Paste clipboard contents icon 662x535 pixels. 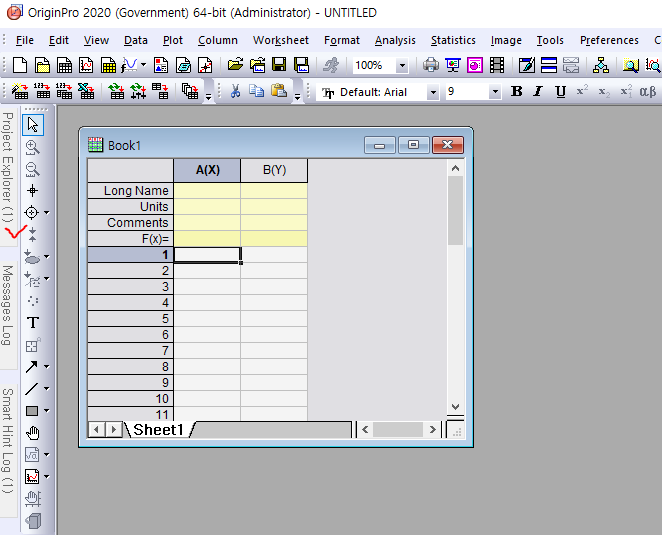pyautogui.click(x=279, y=91)
